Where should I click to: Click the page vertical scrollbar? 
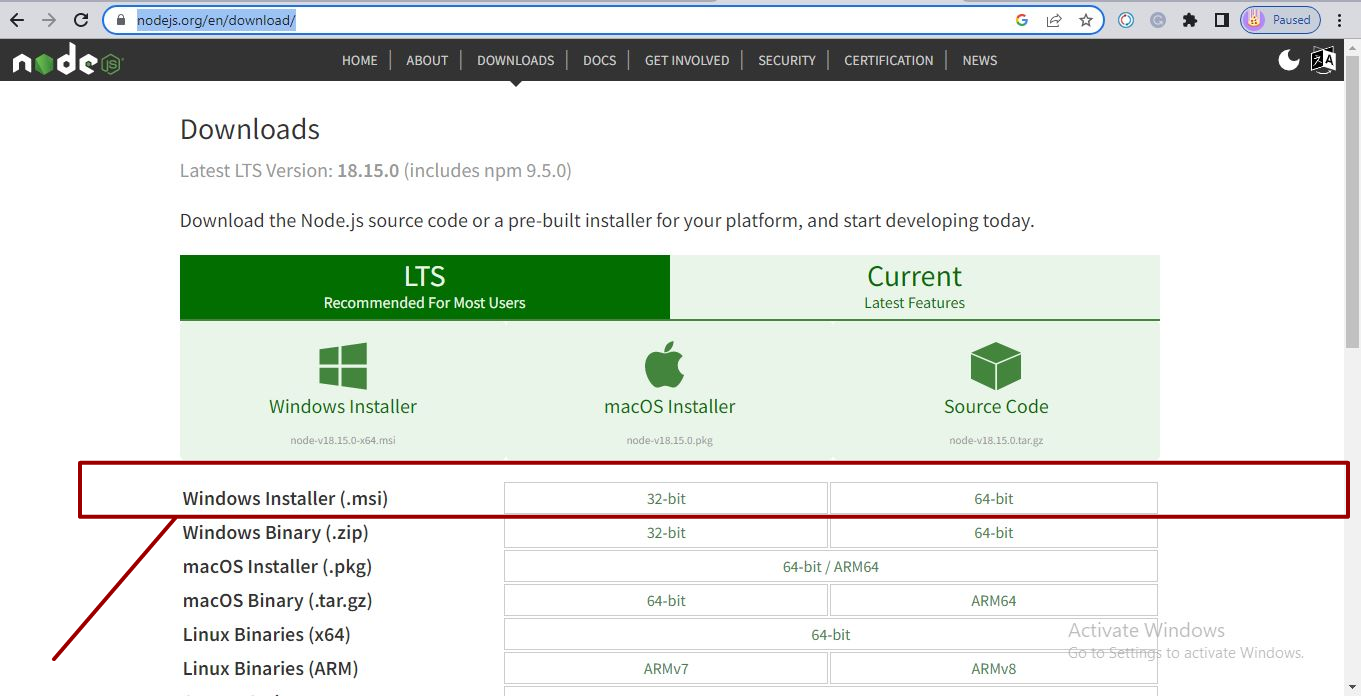coord(1352,200)
